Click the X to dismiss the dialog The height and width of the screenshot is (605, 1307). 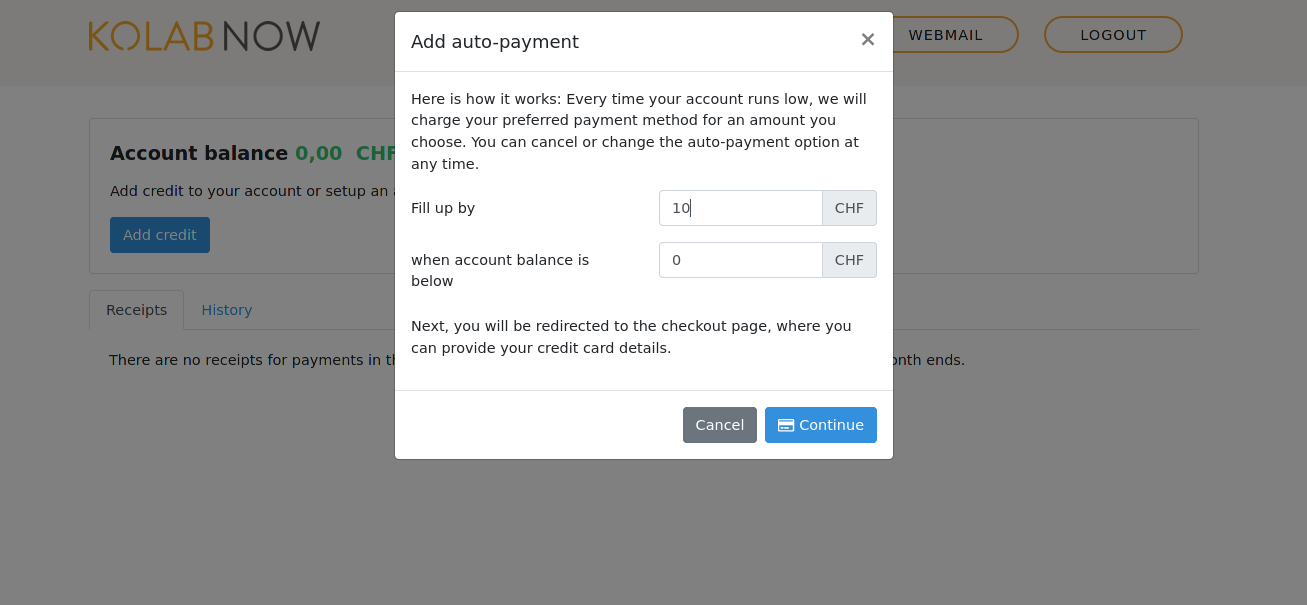(867, 39)
